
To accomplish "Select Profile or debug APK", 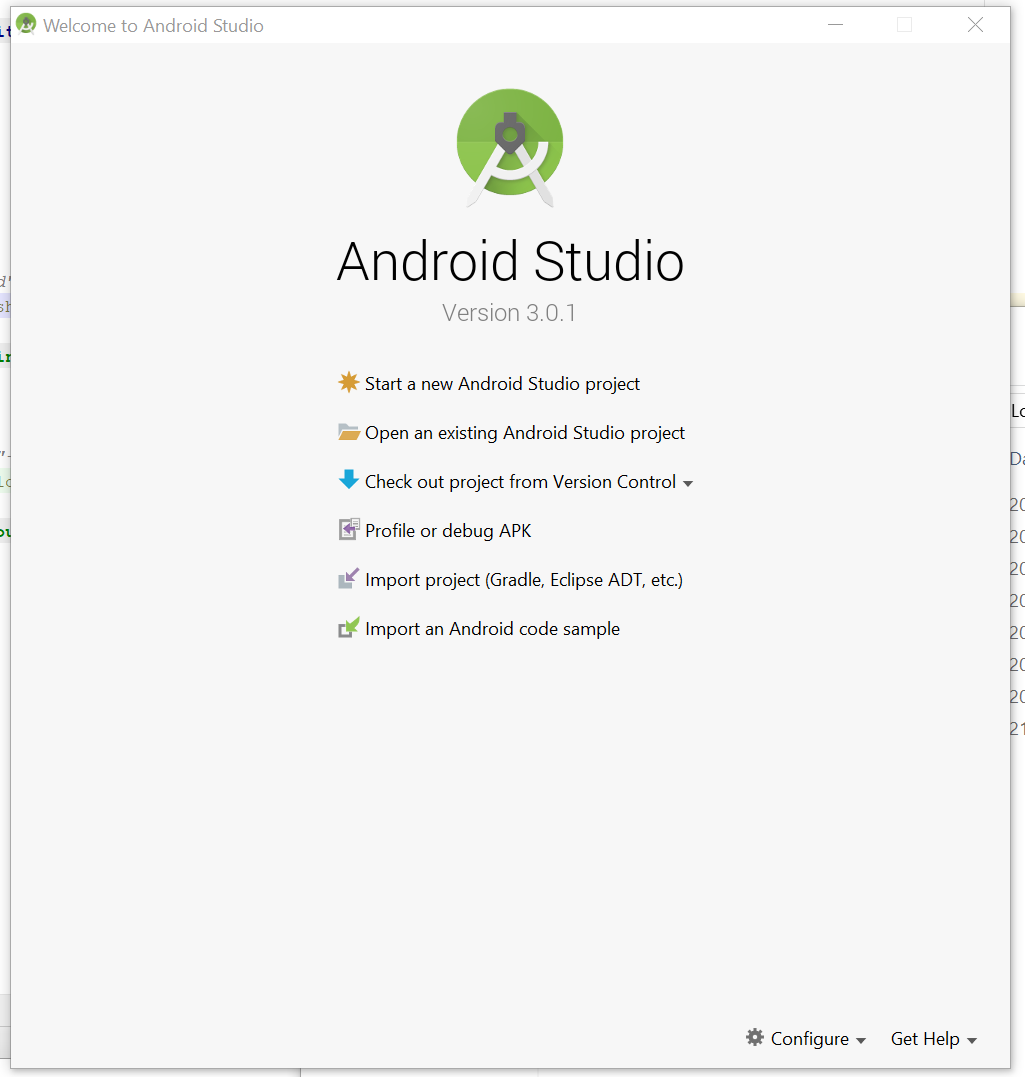I will click(x=448, y=531).
